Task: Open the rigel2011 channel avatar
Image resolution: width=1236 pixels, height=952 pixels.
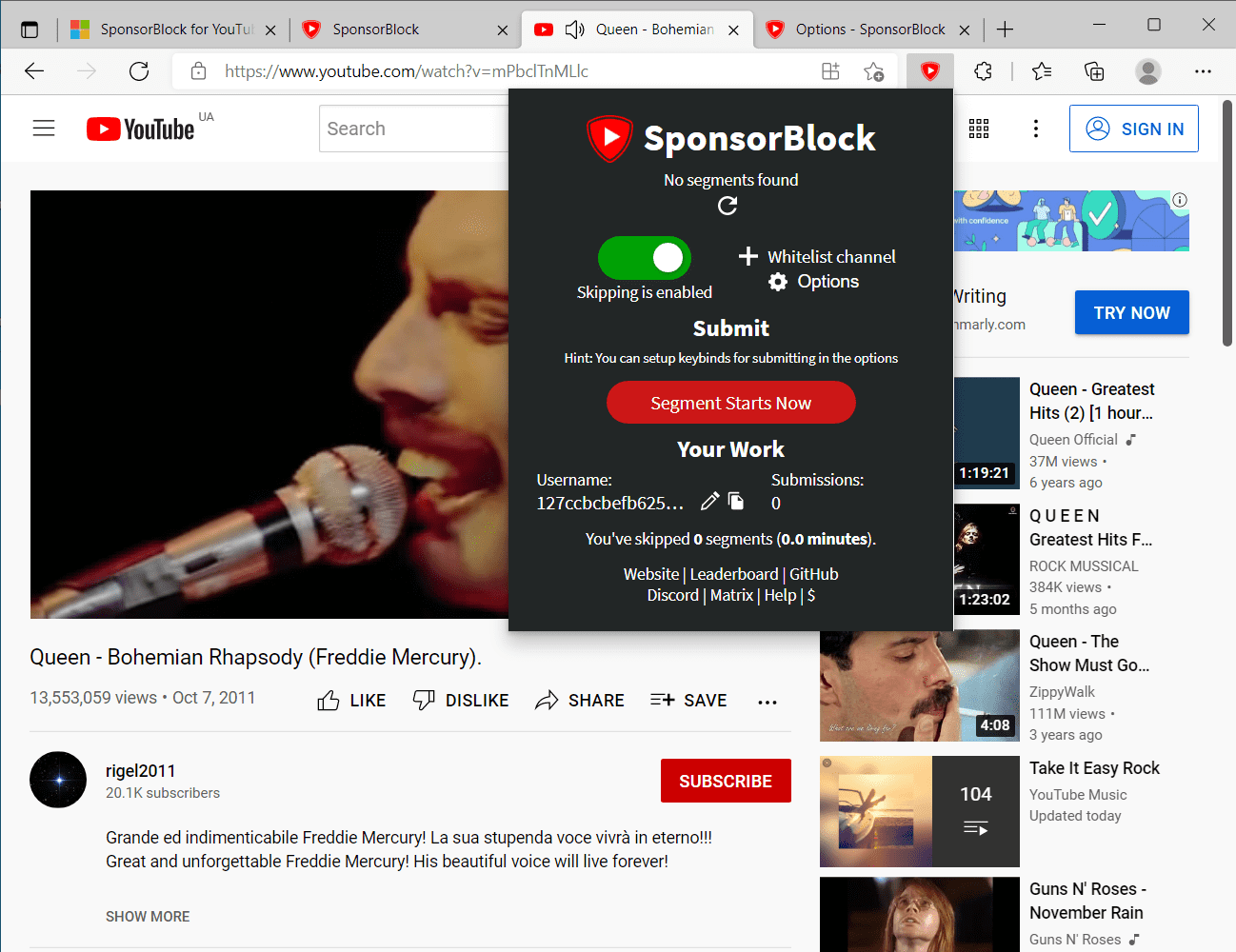Action: [58, 780]
